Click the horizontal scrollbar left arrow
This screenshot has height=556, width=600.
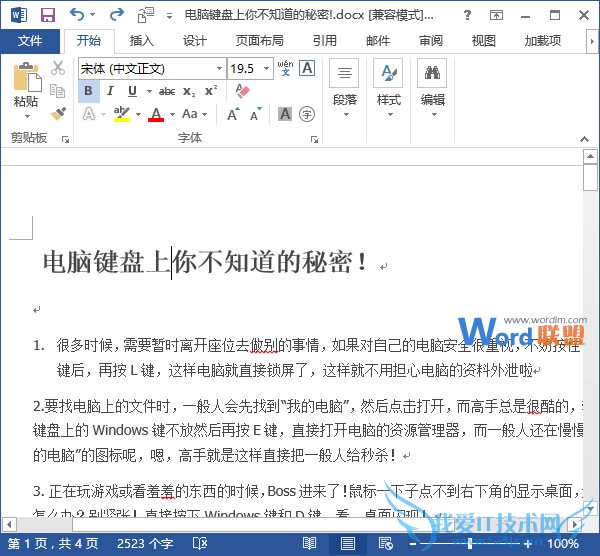coord(9,524)
